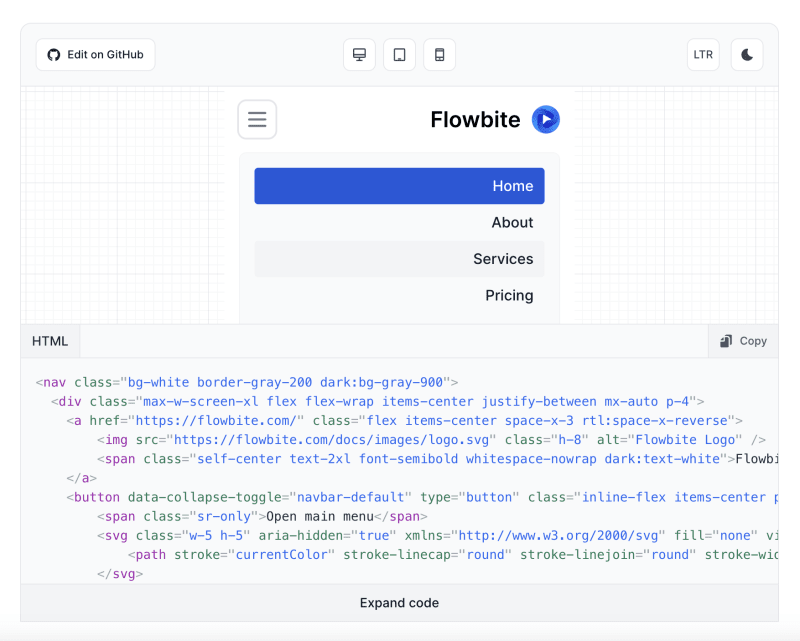Toggle dark mode moon icon
The image size is (800, 641).
(747, 55)
